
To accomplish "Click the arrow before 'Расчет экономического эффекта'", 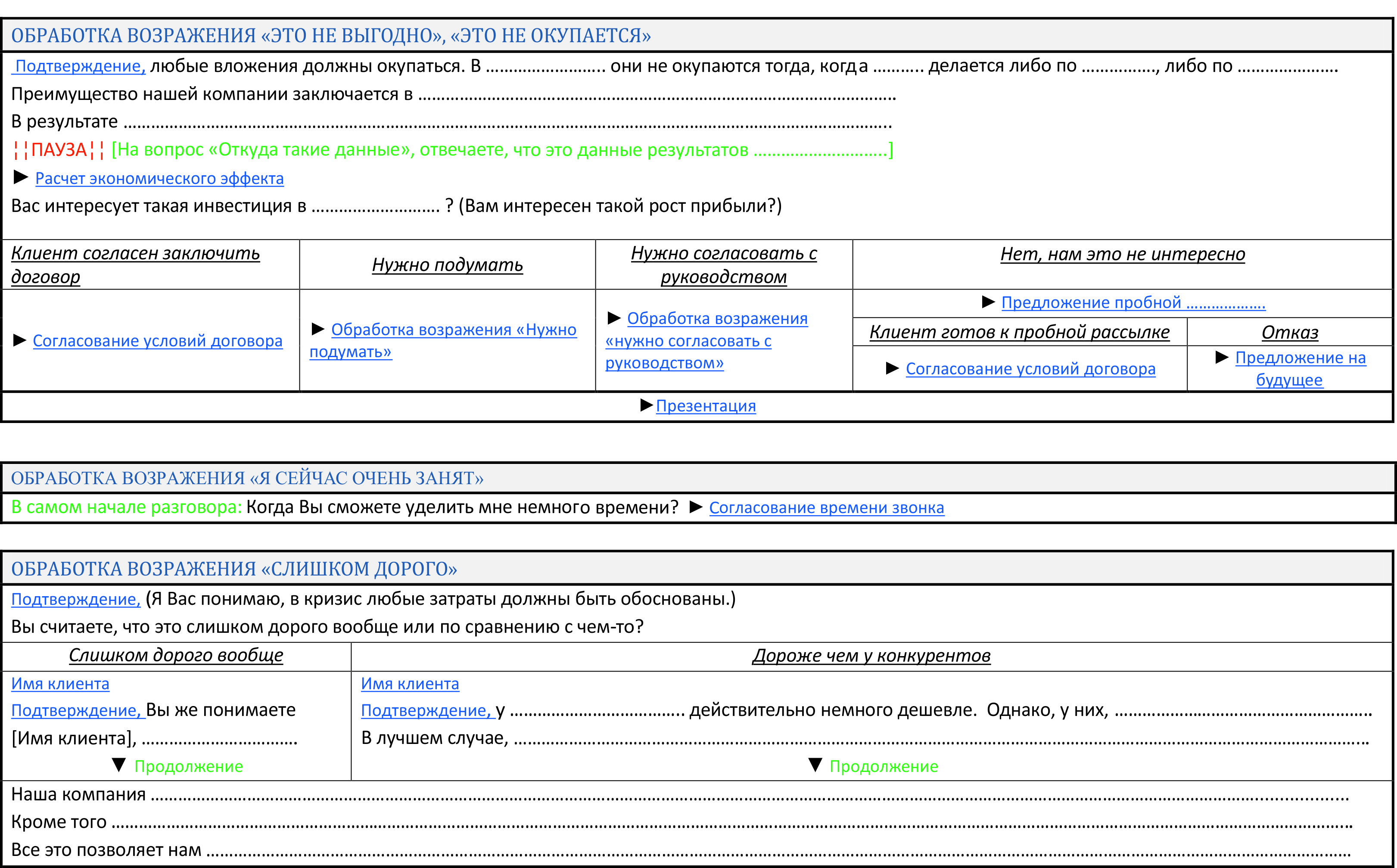I will [x=21, y=177].
